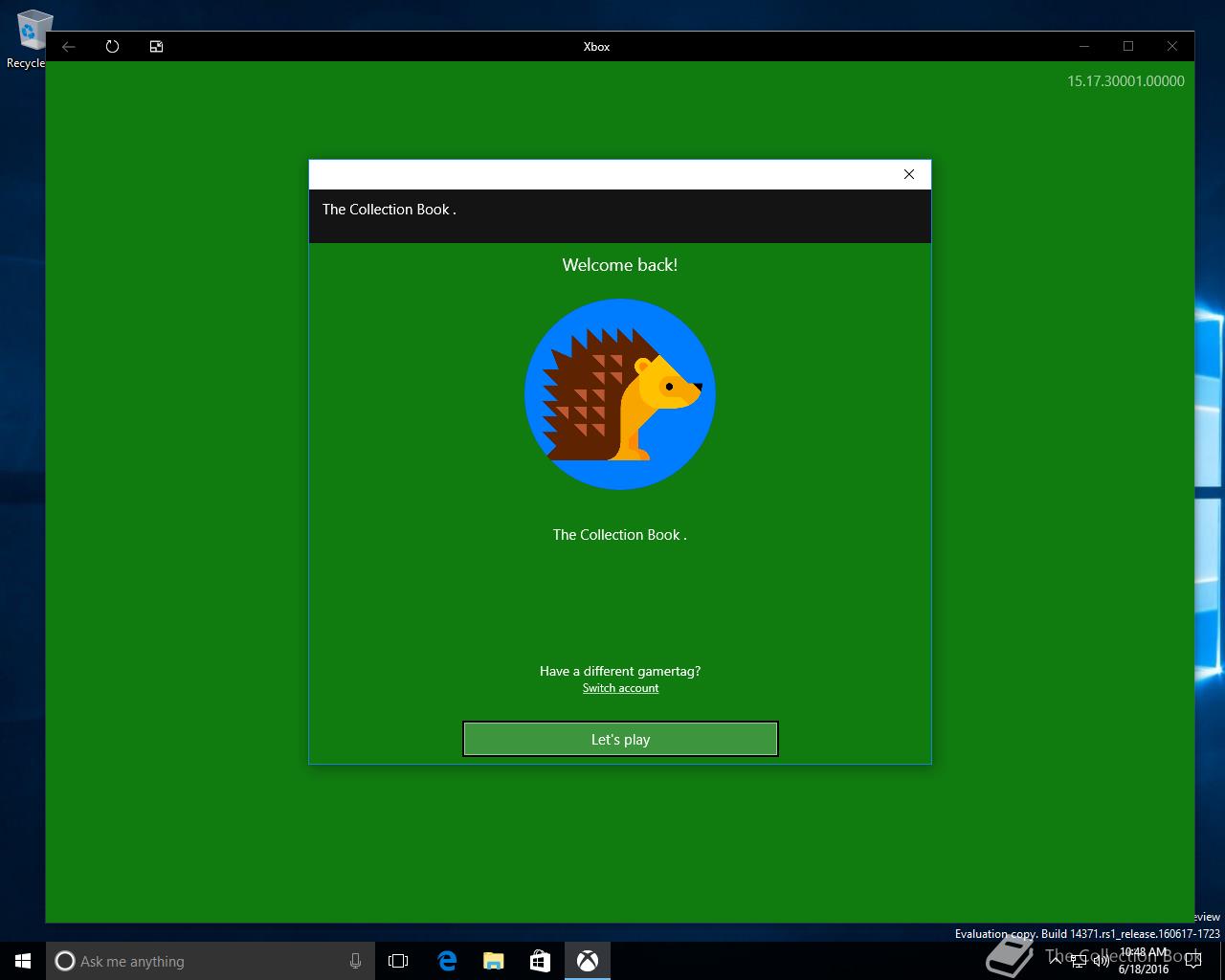Open Windows Store from taskbar
The image size is (1225, 980).
(540, 961)
